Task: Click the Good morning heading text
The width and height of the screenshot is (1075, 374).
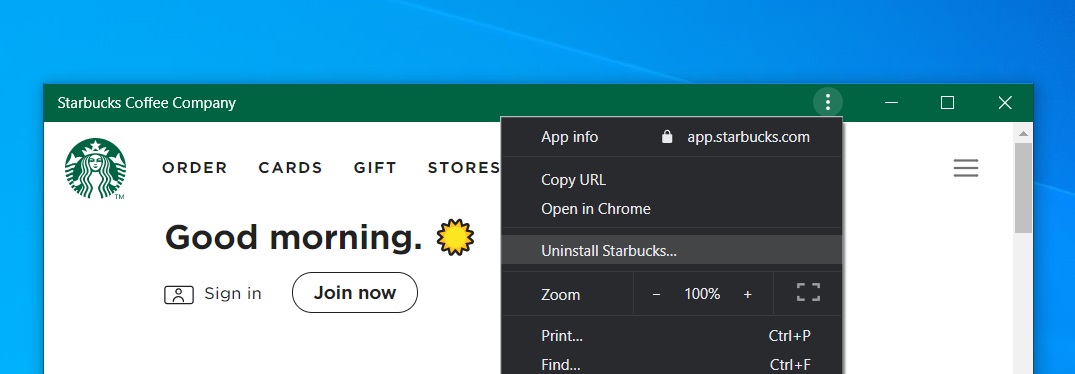Action: pyautogui.click(x=293, y=238)
